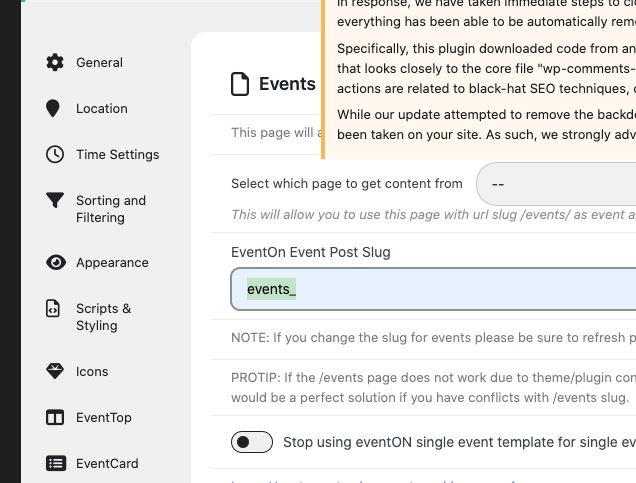Click the black-hat SEO notice paragraph
Screen dimensions: 636x483
(486, 69)
